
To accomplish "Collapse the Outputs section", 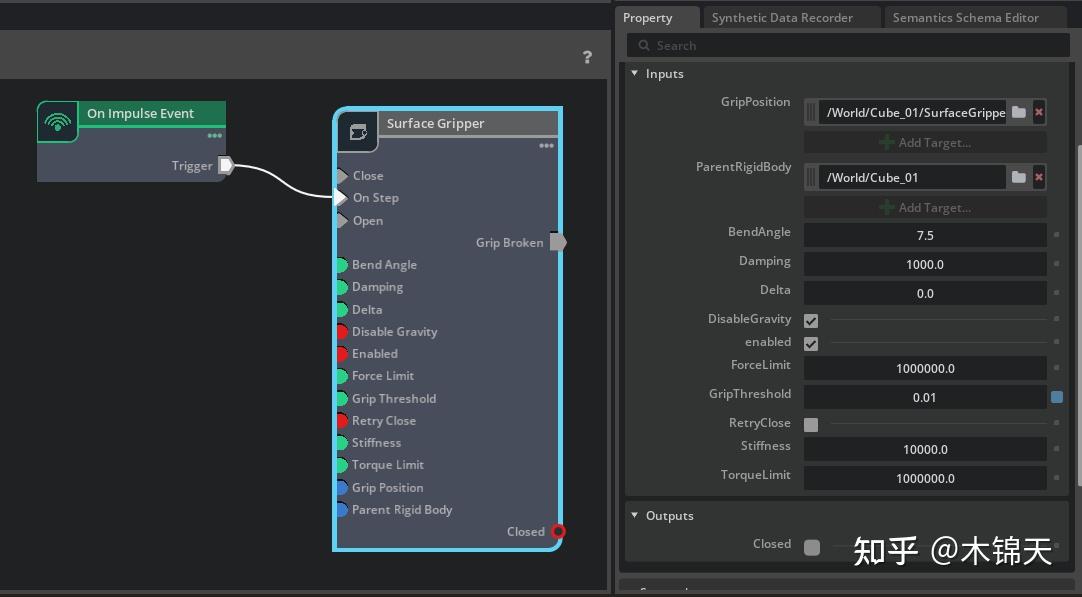I will pyautogui.click(x=634, y=515).
